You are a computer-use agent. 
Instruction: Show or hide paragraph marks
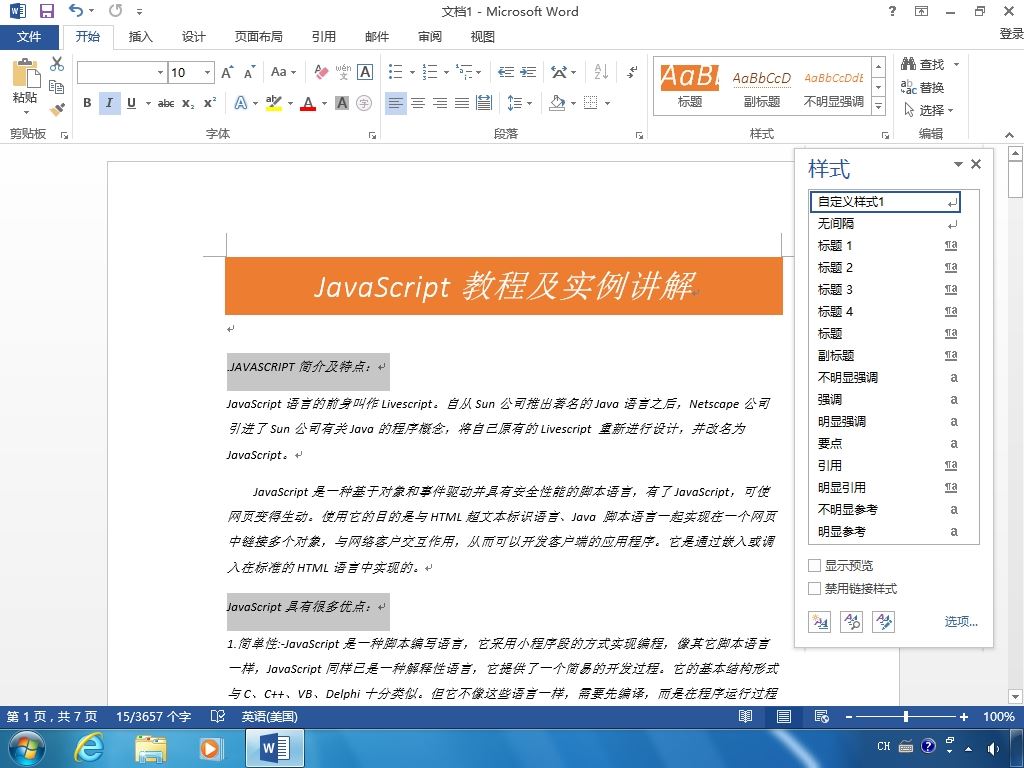632,72
